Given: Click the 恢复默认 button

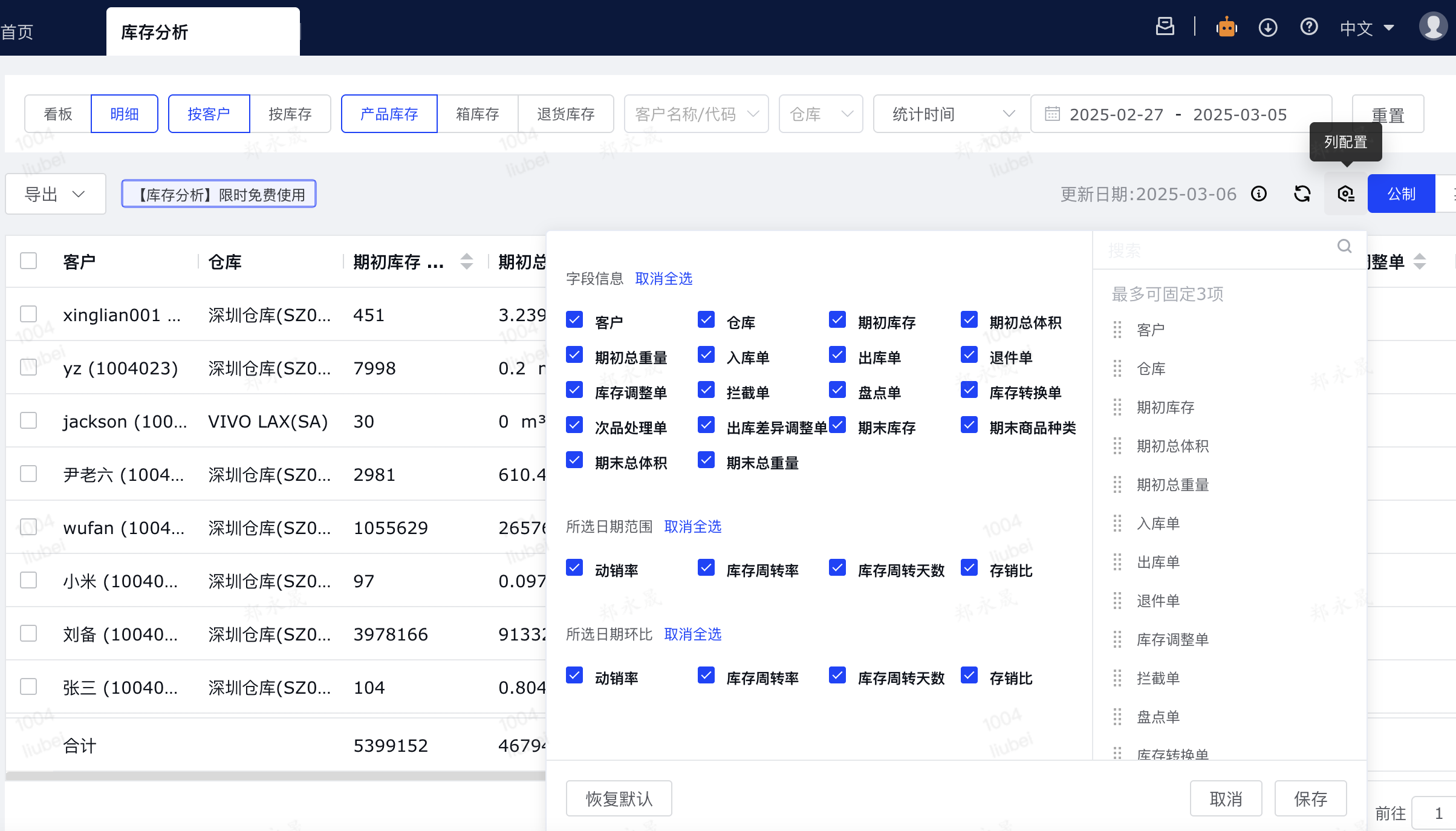Looking at the screenshot, I should click(x=619, y=798).
